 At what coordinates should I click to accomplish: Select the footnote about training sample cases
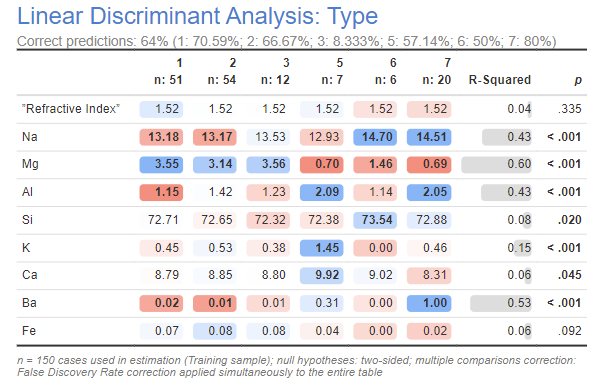(x=296, y=366)
